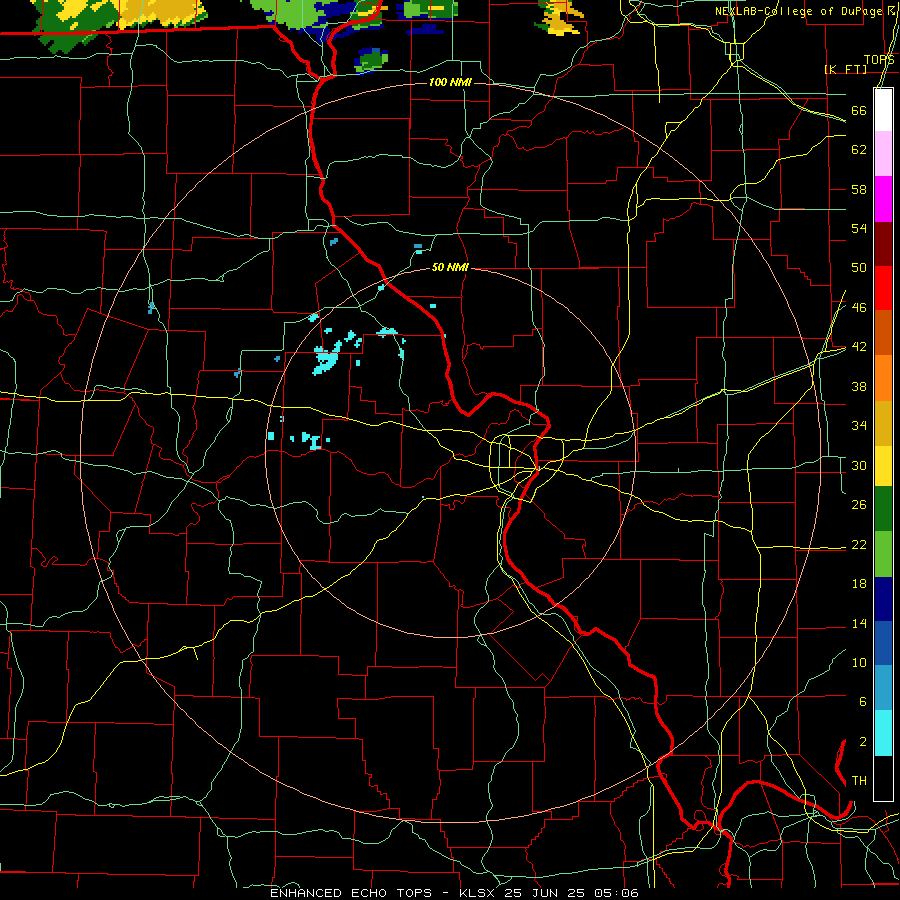Click the 38 legend value
The image size is (900, 900).
859,386
